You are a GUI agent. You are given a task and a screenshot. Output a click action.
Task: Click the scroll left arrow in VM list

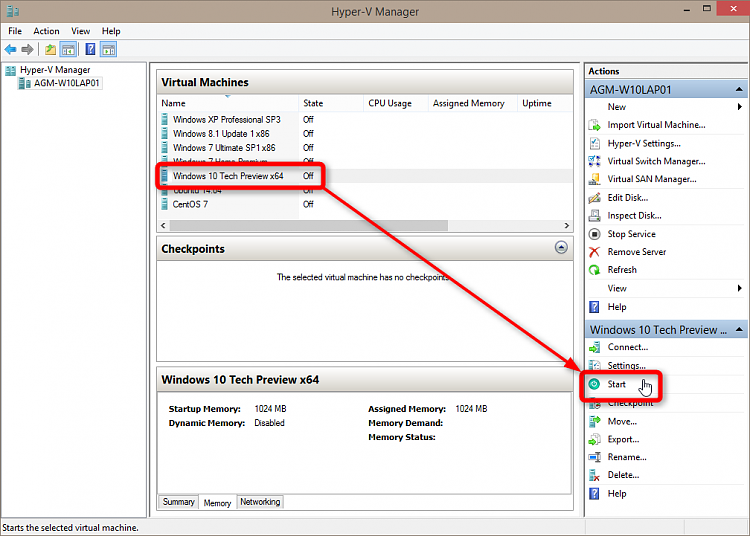[x=163, y=225]
